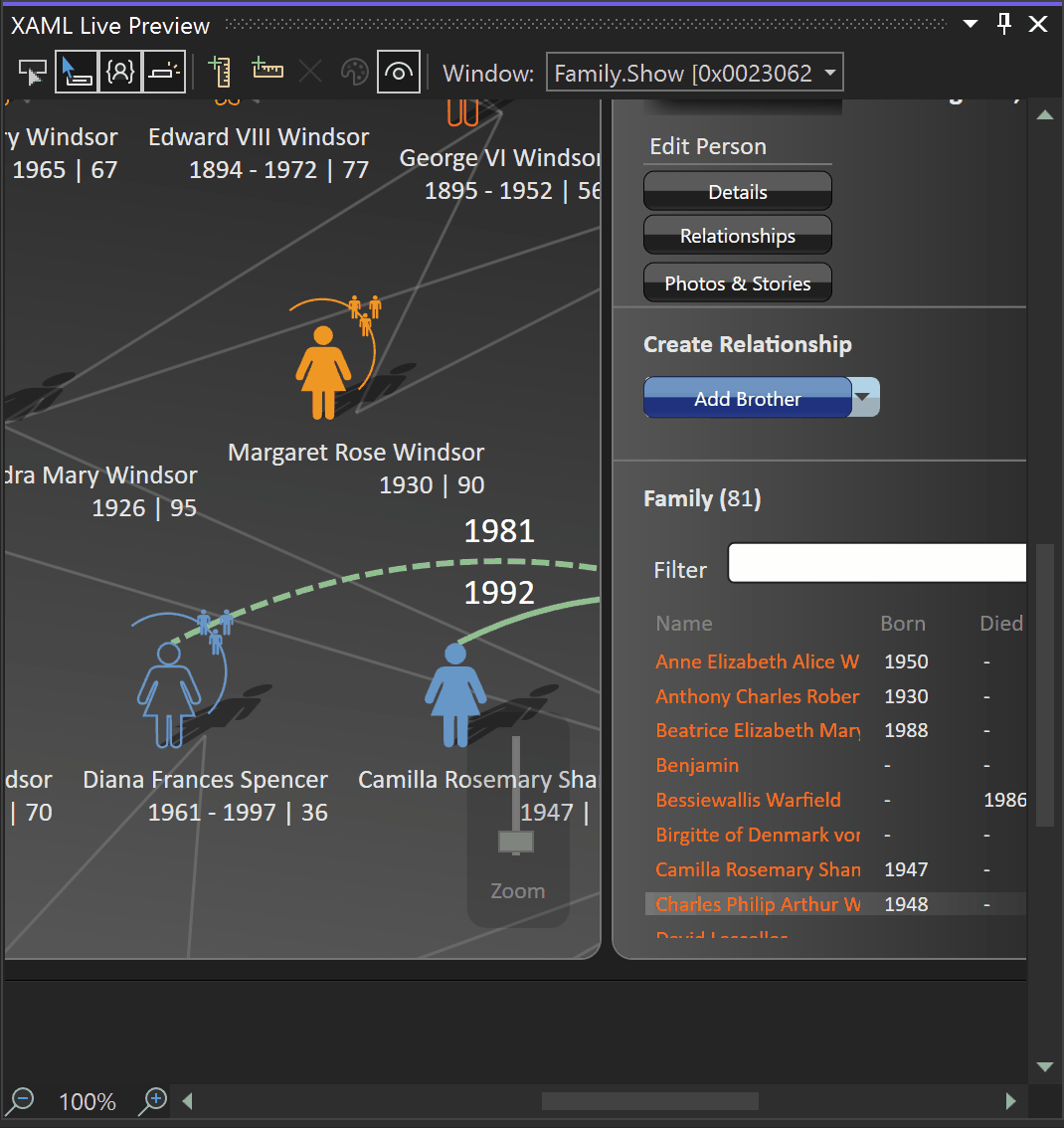Viewport: 1064px width, 1128px height.
Task: Adjust the family tree Zoom slider
Action: (x=515, y=843)
